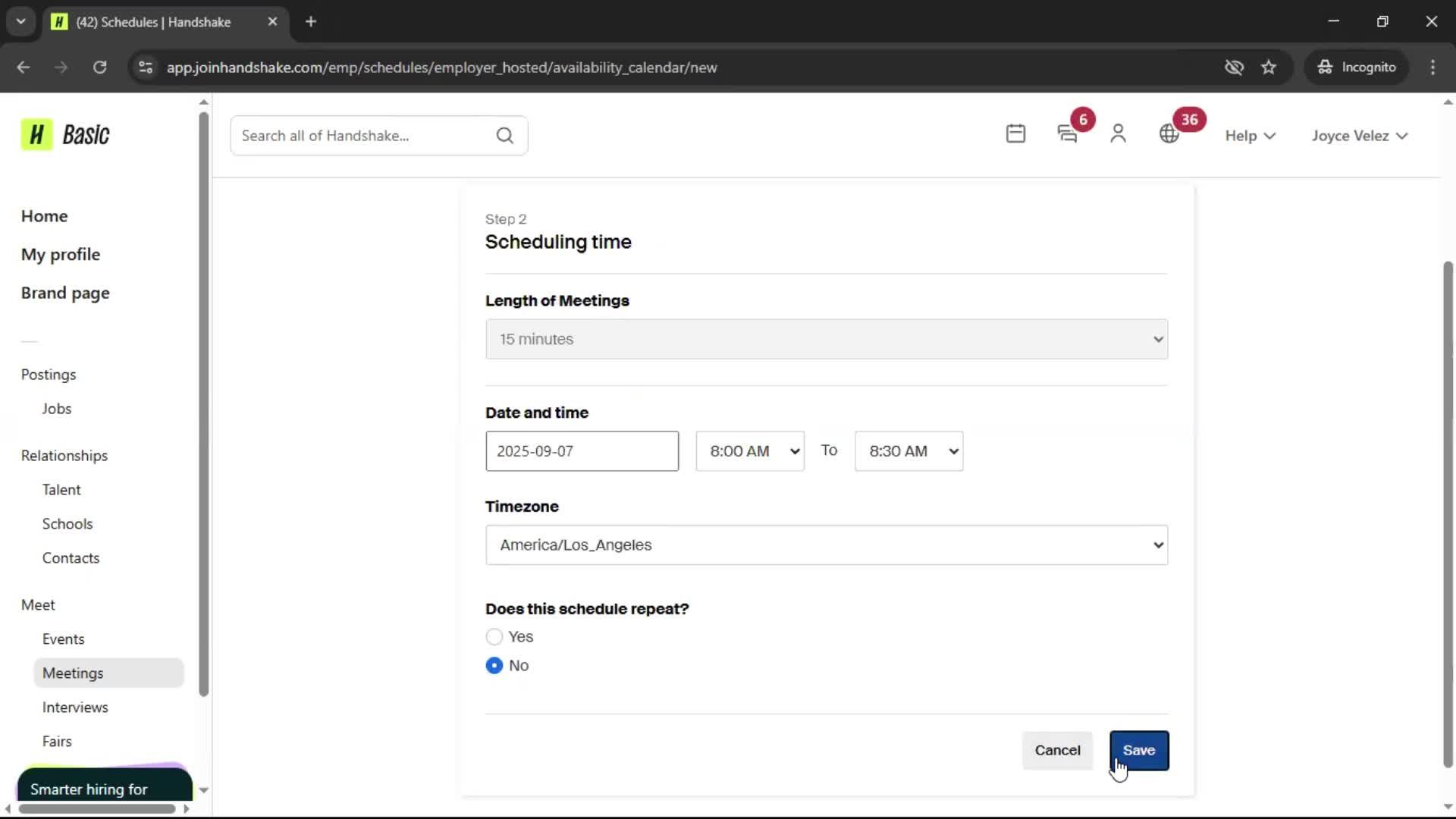Viewport: 1456px width, 819px height.
Task: Reload the page
Action: coord(99,67)
